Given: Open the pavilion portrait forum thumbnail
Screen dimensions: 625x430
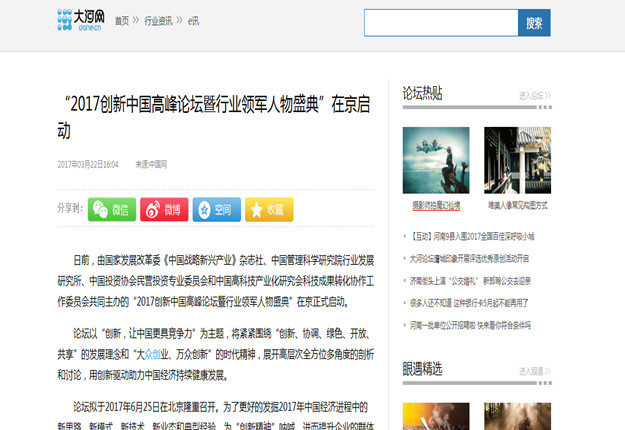Looking at the screenshot, I should (x=517, y=160).
